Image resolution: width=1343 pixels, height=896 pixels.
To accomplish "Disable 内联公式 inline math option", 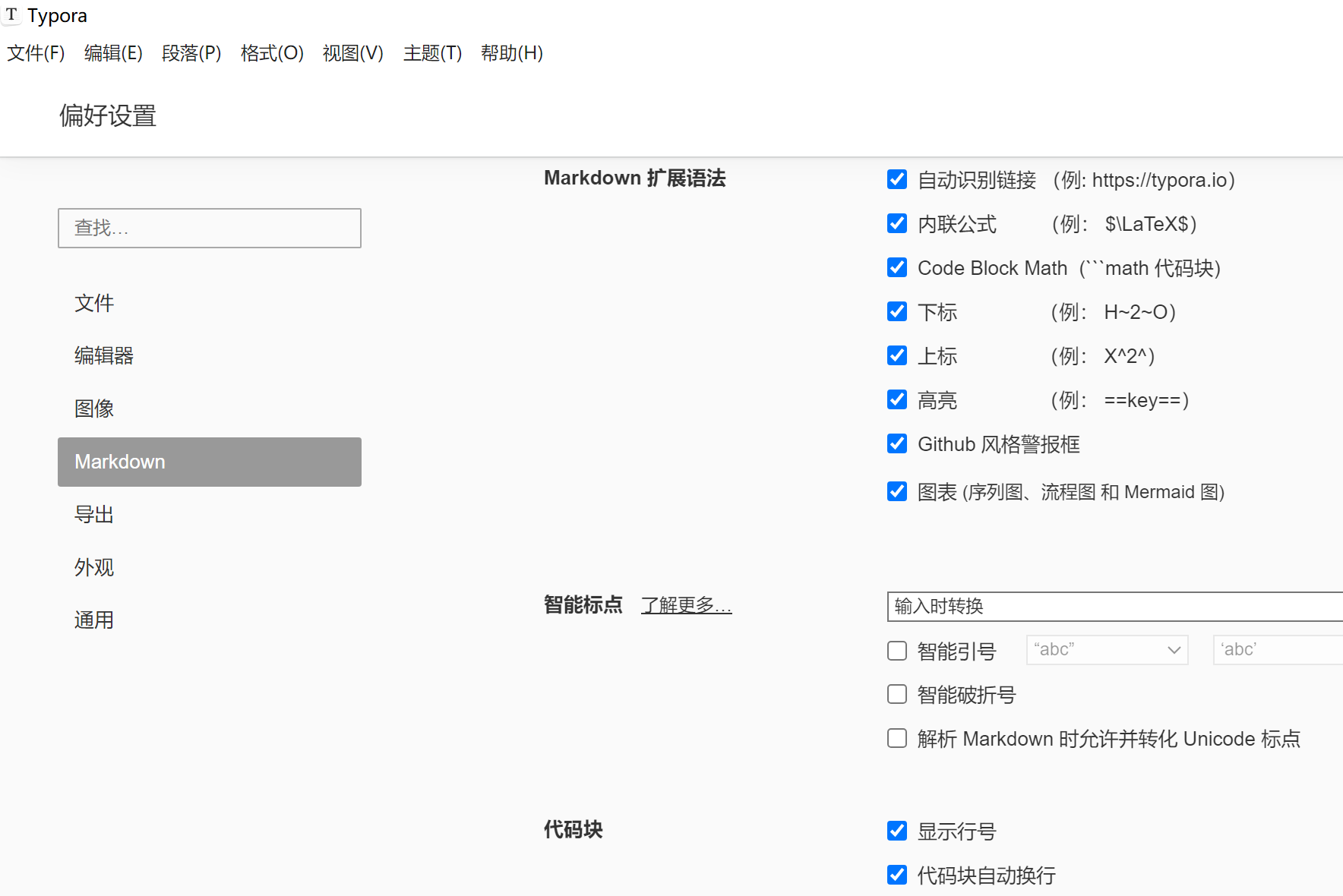I will coord(897,223).
